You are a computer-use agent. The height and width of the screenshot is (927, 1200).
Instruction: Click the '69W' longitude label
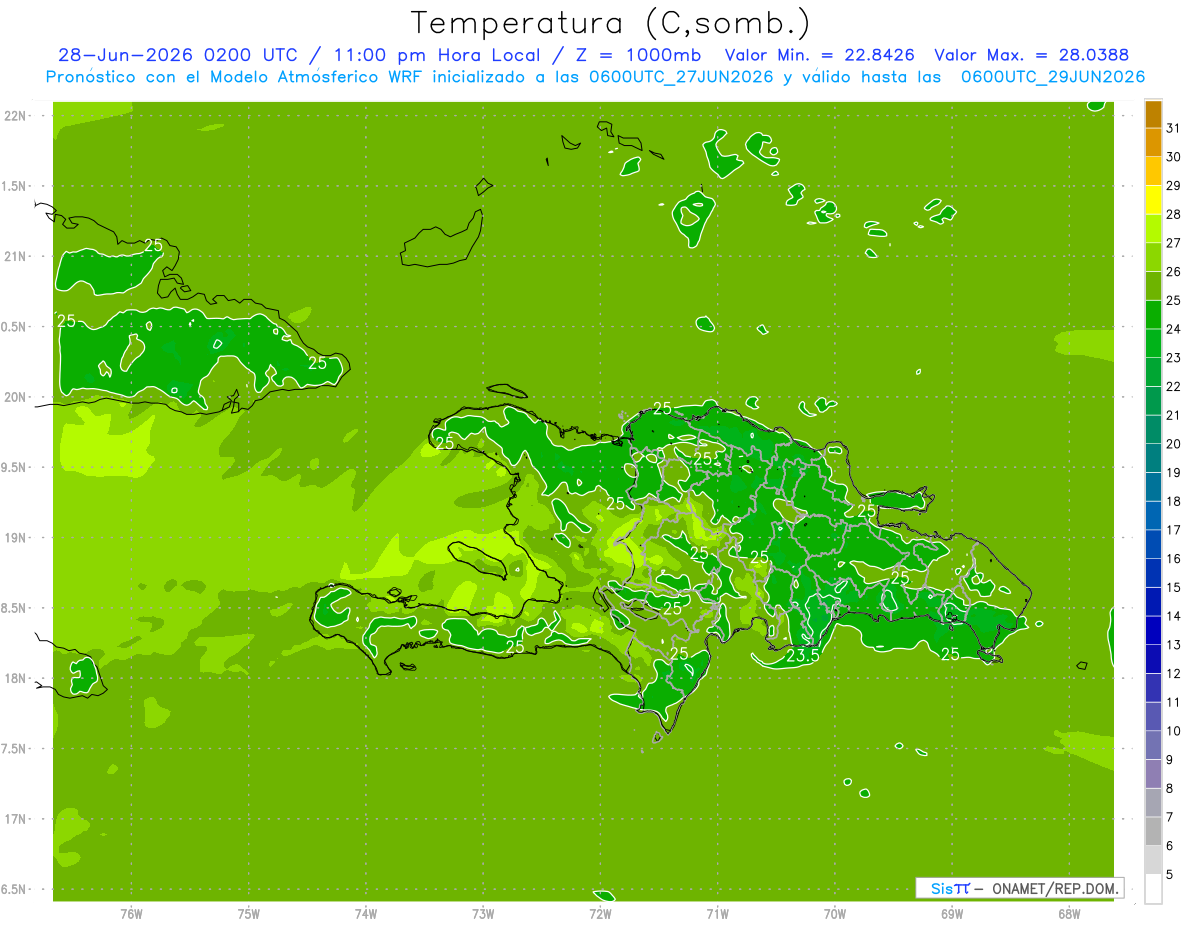coord(952,914)
